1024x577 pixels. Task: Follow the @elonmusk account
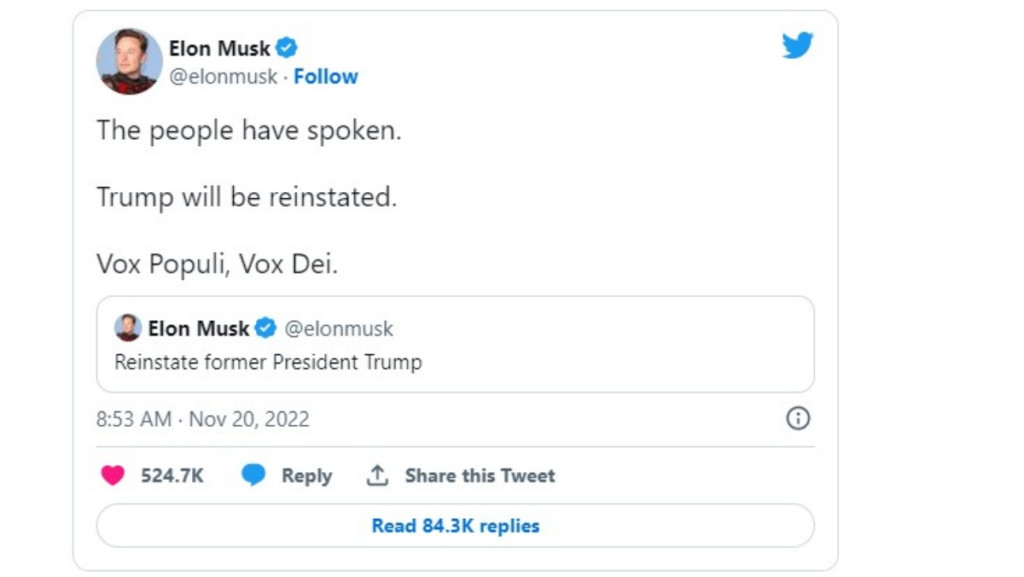click(325, 77)
